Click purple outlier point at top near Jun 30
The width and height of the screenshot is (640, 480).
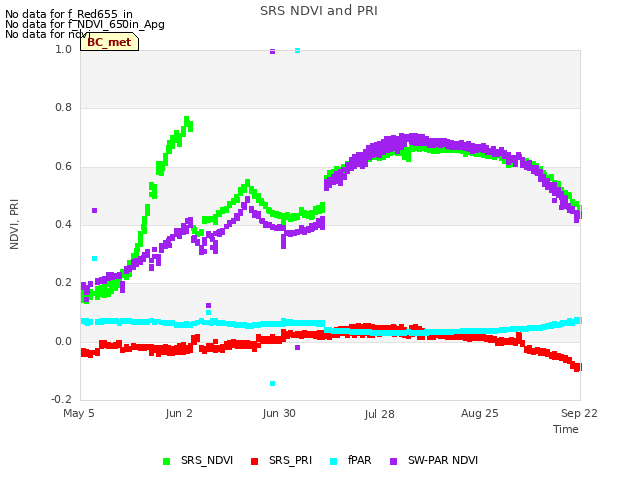click(273, 51)
